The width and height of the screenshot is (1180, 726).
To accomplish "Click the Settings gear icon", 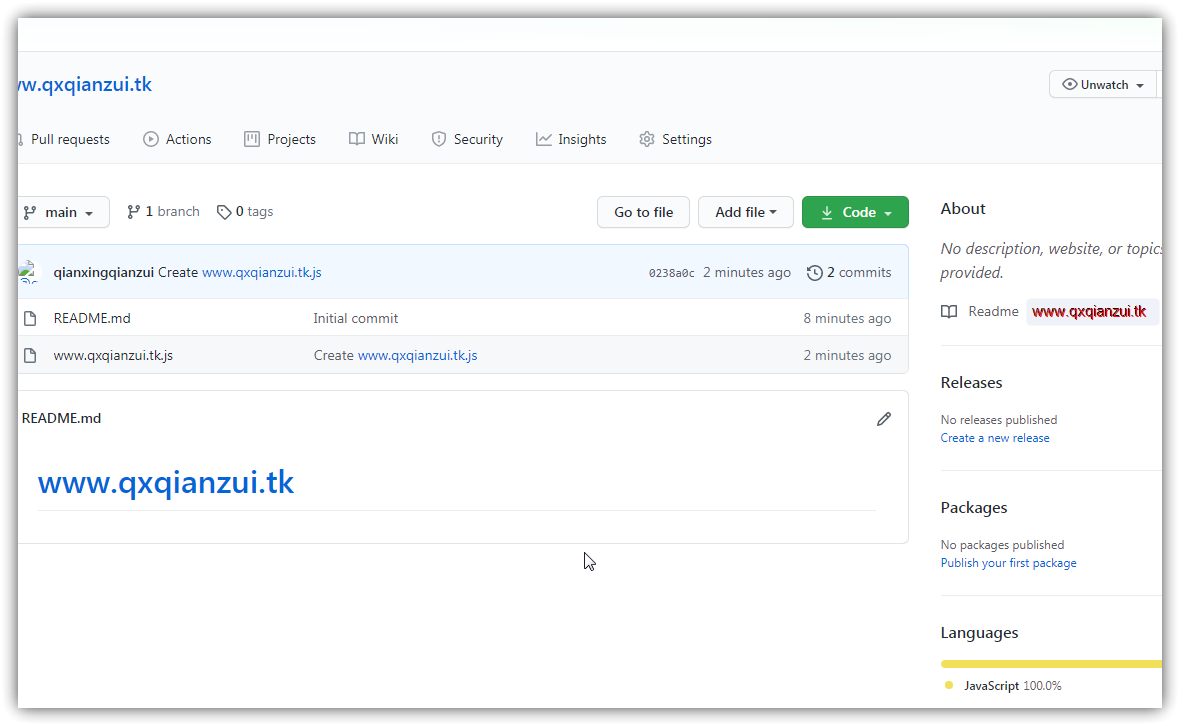I will point(646,139).
